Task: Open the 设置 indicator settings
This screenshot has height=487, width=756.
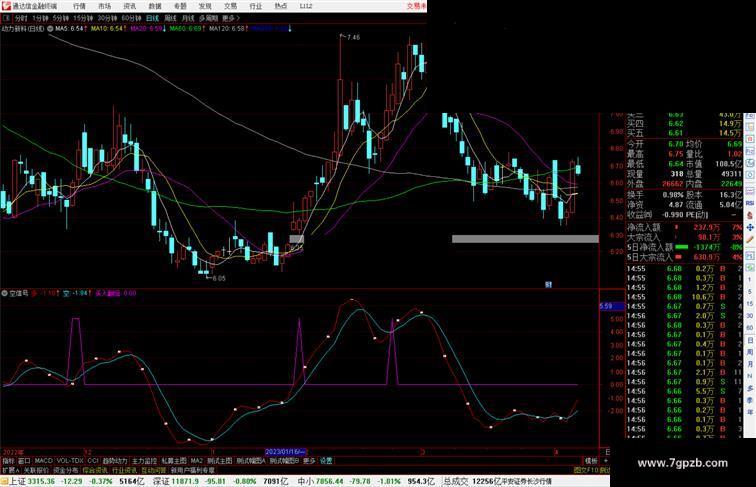Action: [x=326, y=461]
